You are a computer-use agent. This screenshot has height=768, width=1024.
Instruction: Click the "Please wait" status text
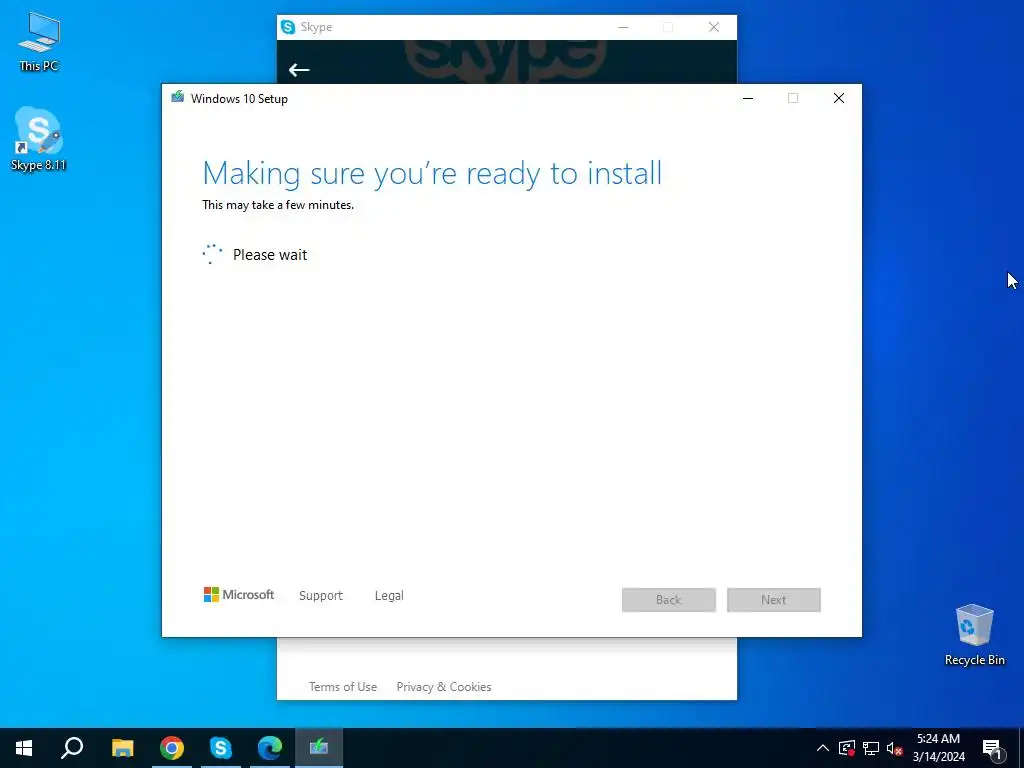(x=270, y=255)
